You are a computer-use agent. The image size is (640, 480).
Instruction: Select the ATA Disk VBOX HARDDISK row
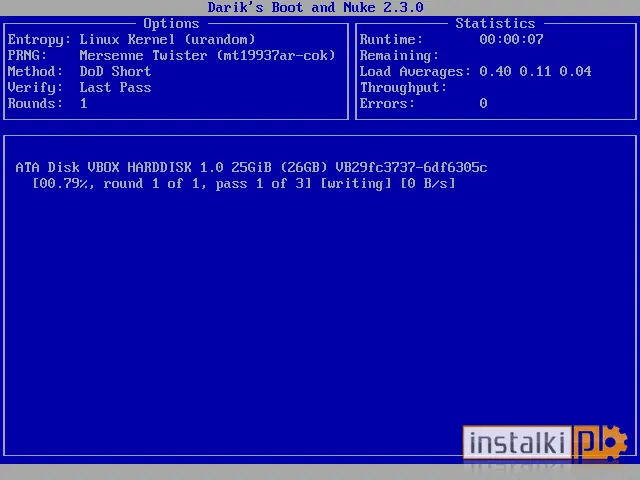coord(251,167)
